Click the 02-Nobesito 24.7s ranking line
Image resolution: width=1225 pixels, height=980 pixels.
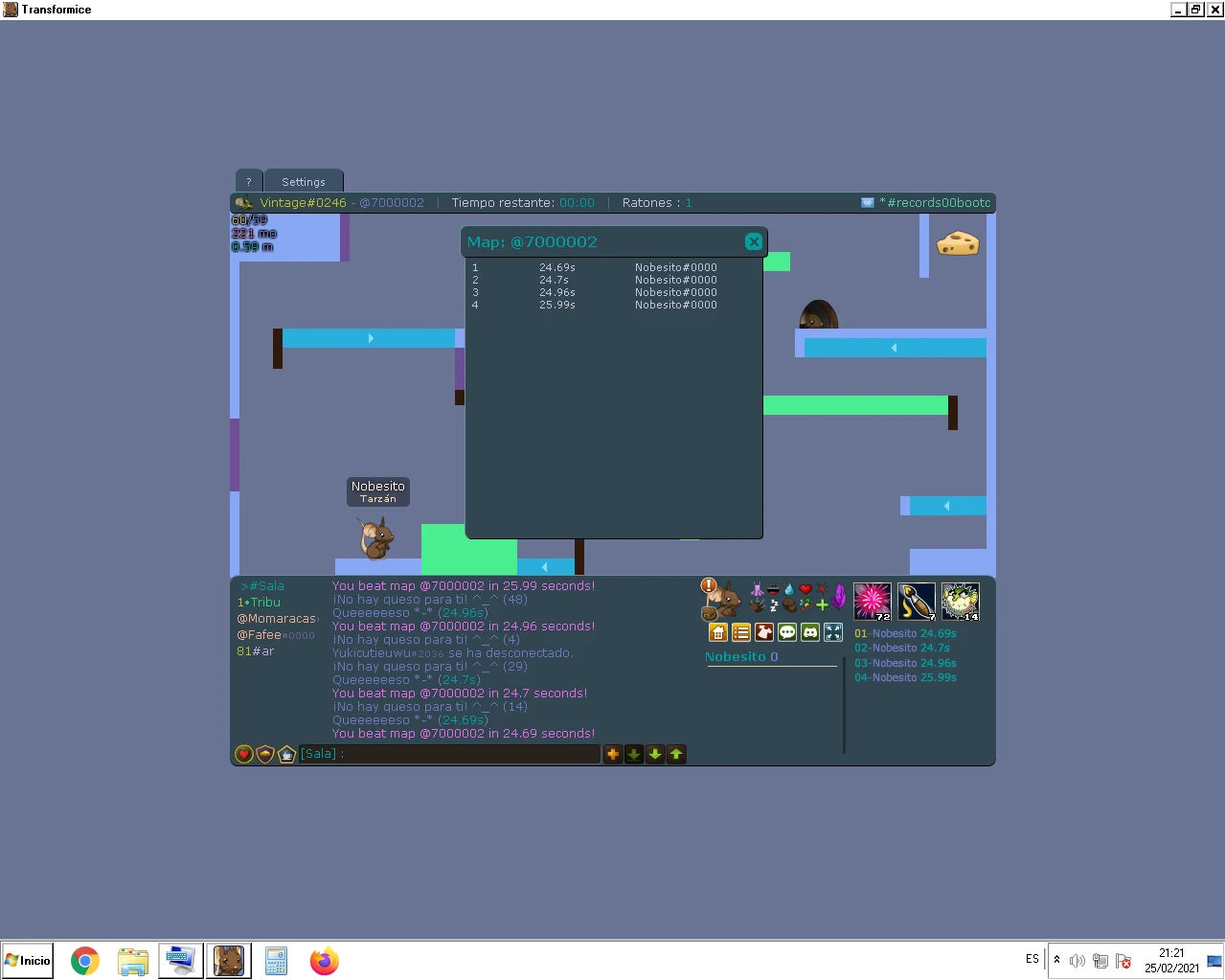(x=902, y=648)
